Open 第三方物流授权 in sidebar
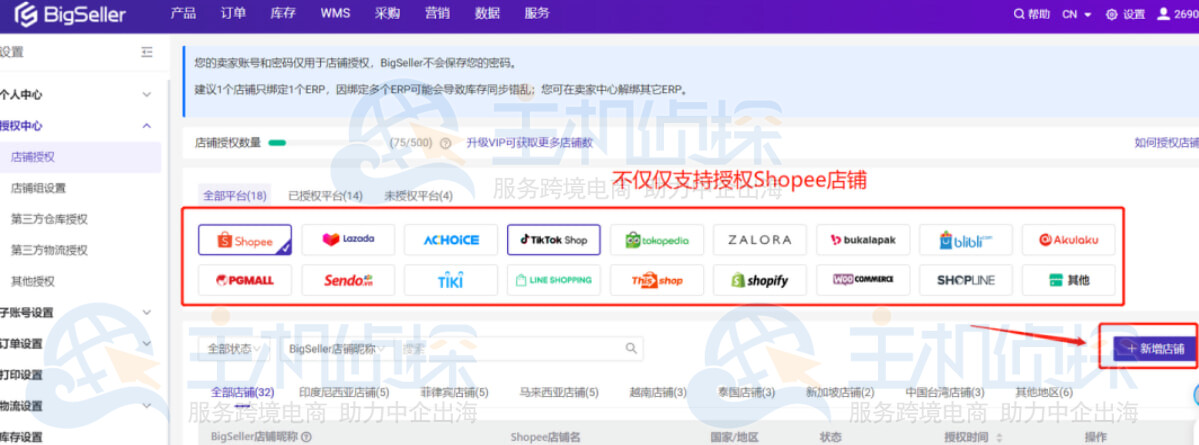The image size is (1199, 445). pos(49,250)
